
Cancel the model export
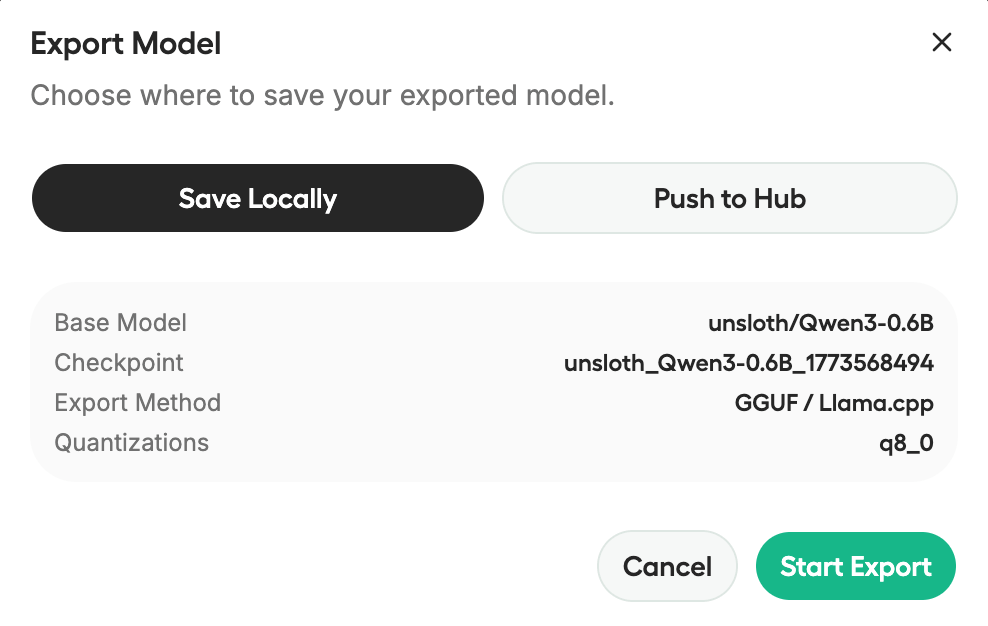click(x=666, y=566)
